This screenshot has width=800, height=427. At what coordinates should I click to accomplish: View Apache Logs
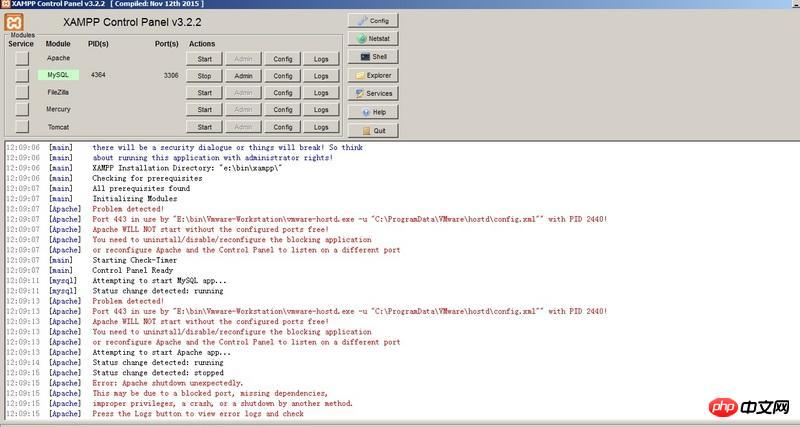321,59
